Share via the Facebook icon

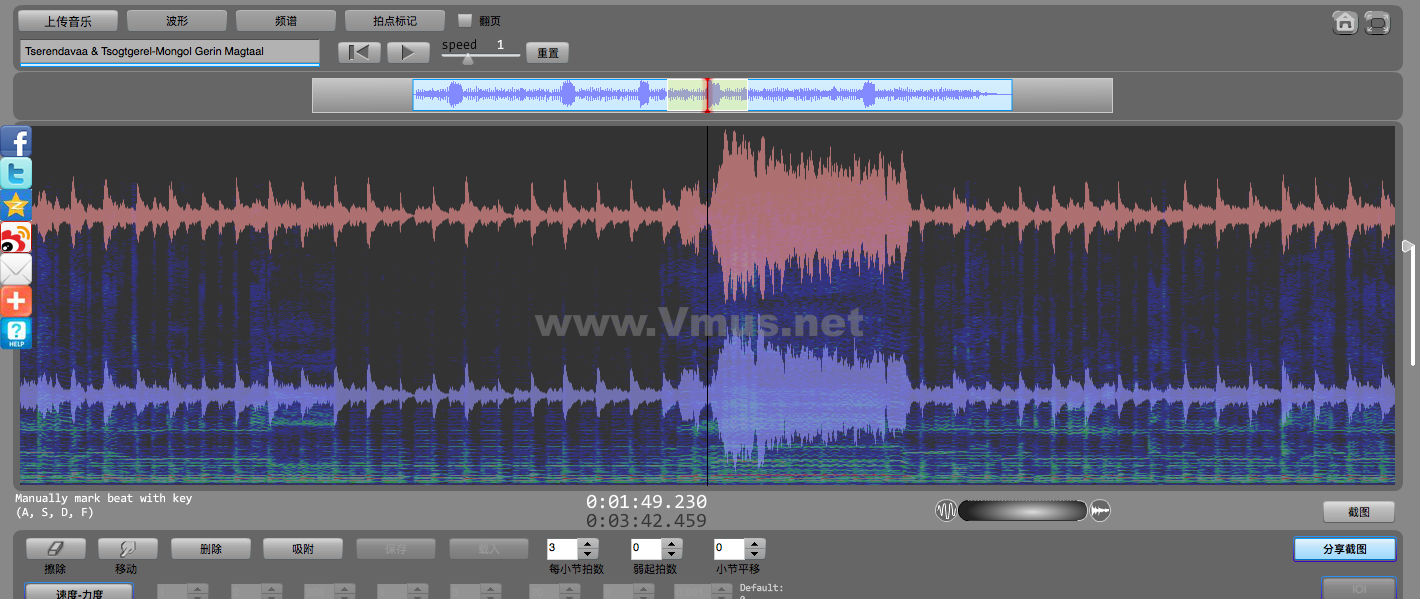pos(16,141)
